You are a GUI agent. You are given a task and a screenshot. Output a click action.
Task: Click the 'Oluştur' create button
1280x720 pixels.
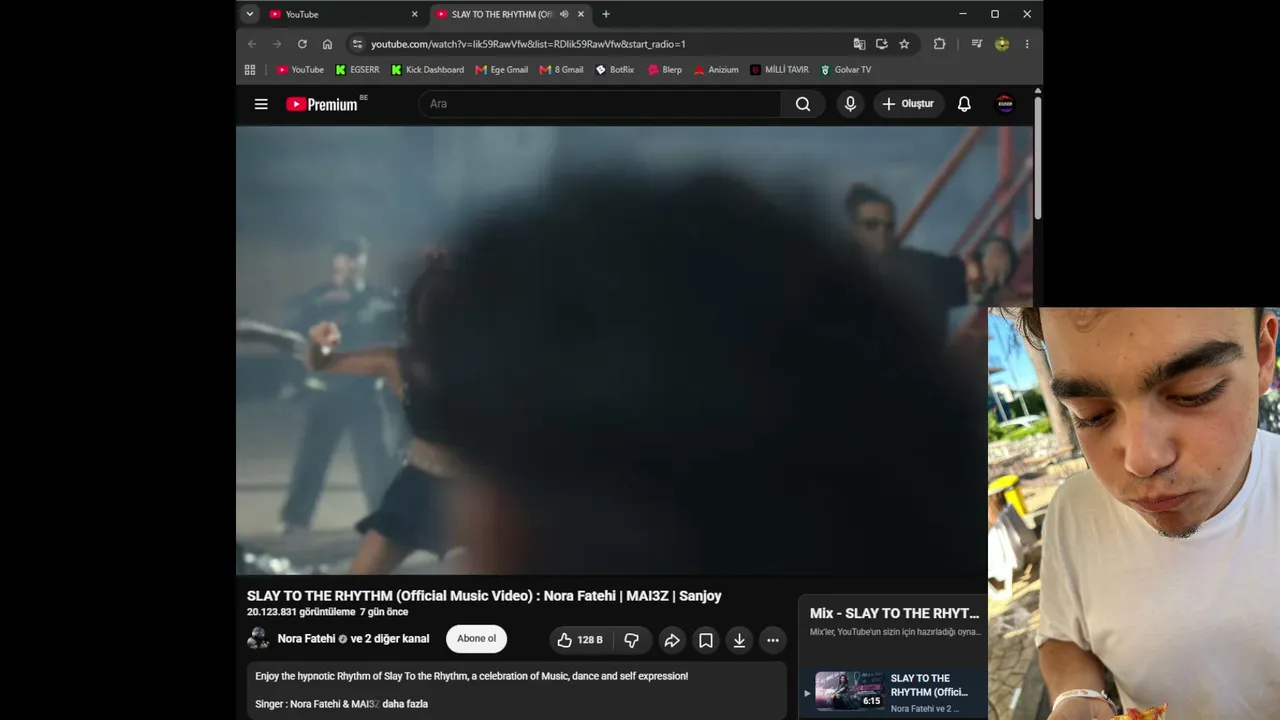[x=909, y=104]
